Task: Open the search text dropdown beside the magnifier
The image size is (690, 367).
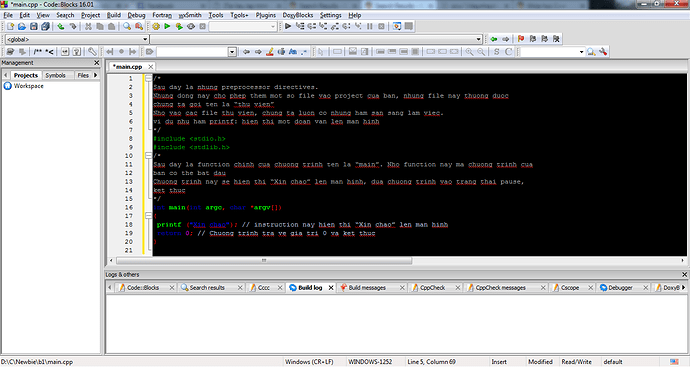Action: click(x=581, y=52)
